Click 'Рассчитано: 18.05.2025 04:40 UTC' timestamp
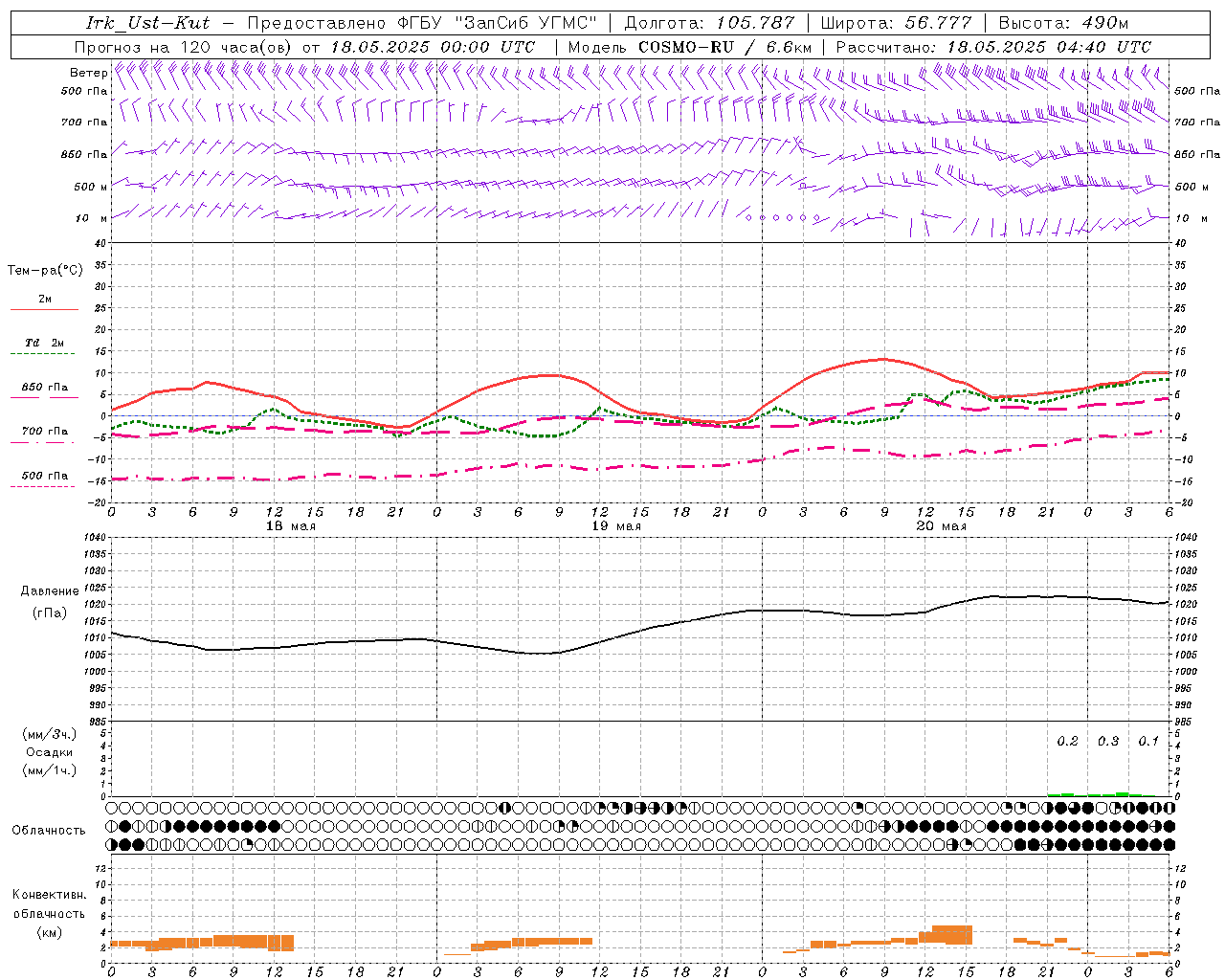 (993, 47)
